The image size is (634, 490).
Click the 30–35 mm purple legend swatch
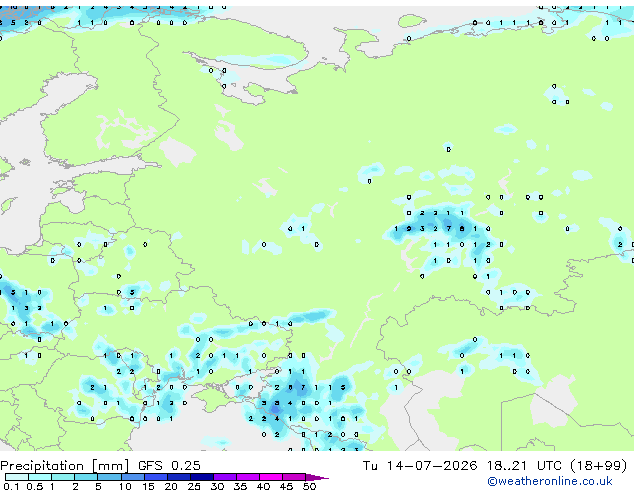pyautogui.click(x=225, y=477)
